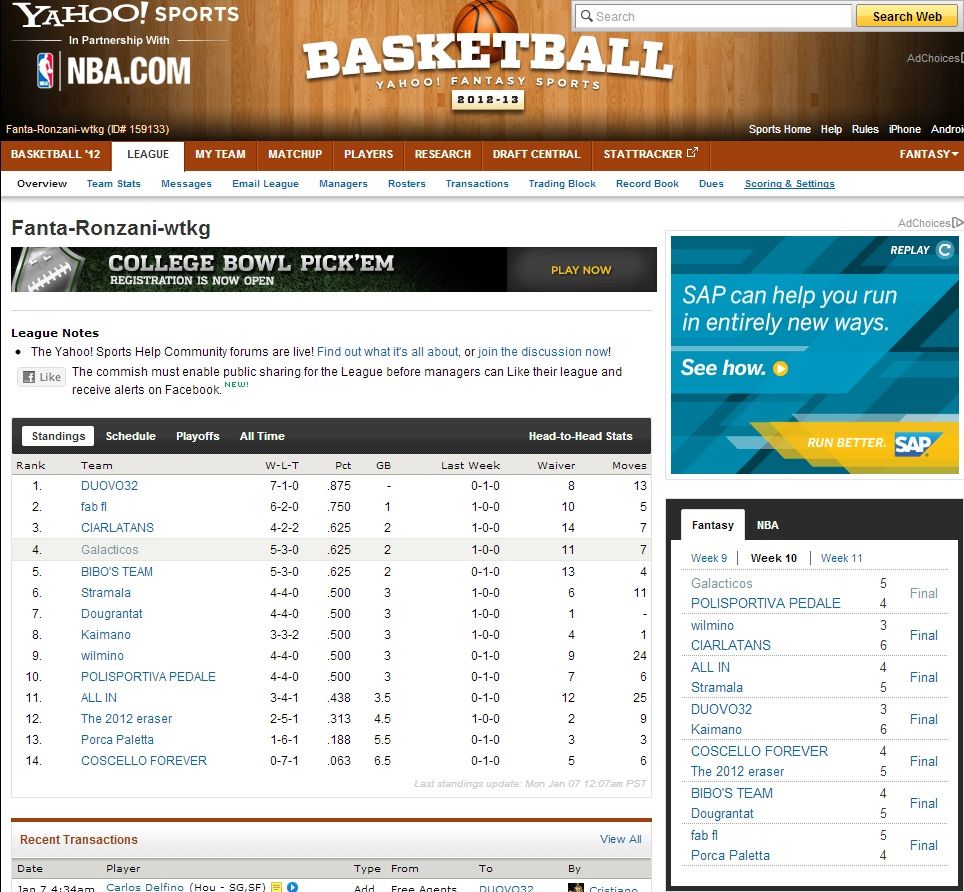The width and height of the screenshot is (964, 892).
Task: Open the Scoring & Settings link
Action: coord(789,184)
